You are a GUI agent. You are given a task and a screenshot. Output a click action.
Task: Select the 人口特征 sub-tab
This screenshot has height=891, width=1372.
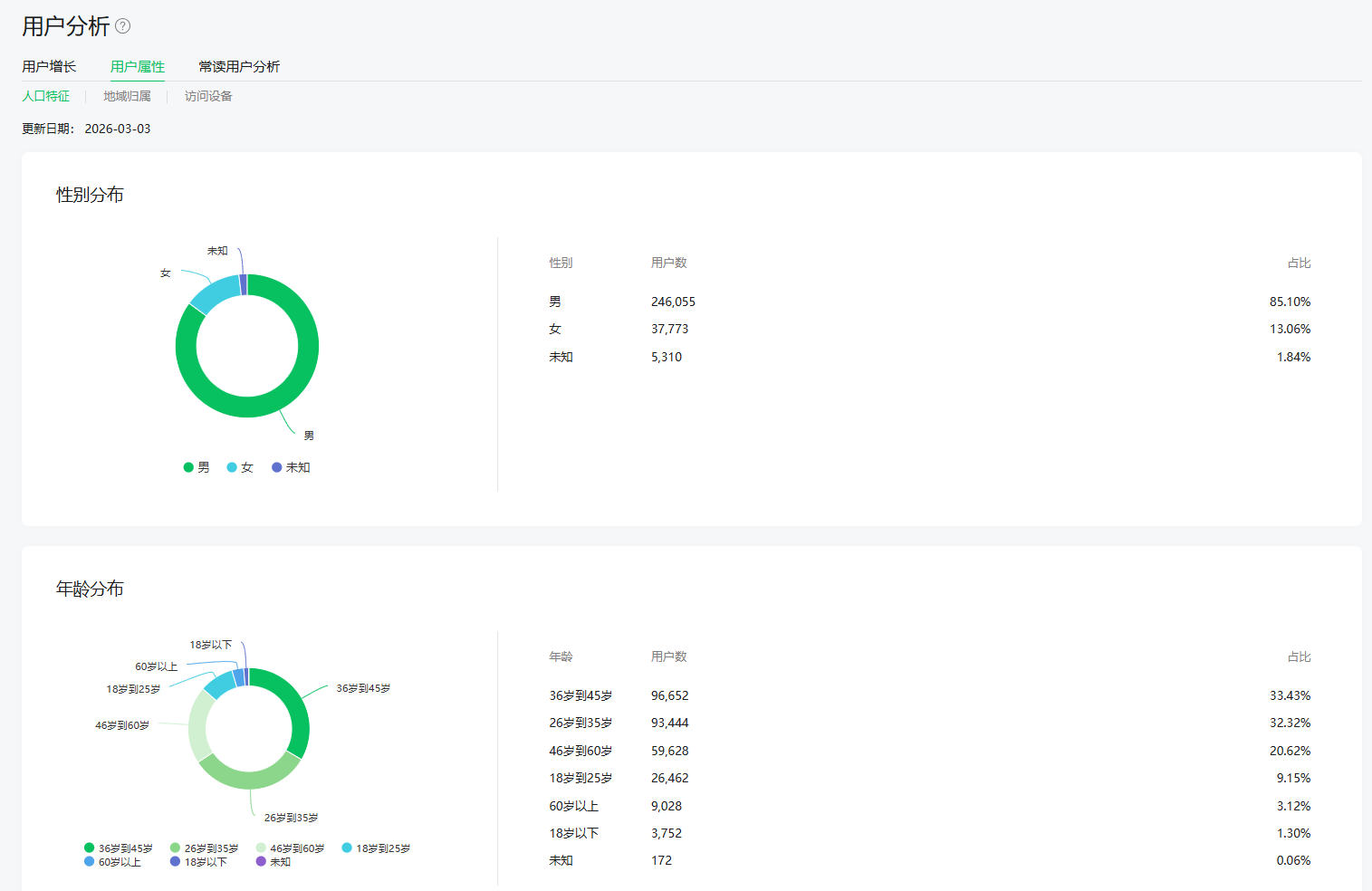pyautogui.click(x=45, y=96)
